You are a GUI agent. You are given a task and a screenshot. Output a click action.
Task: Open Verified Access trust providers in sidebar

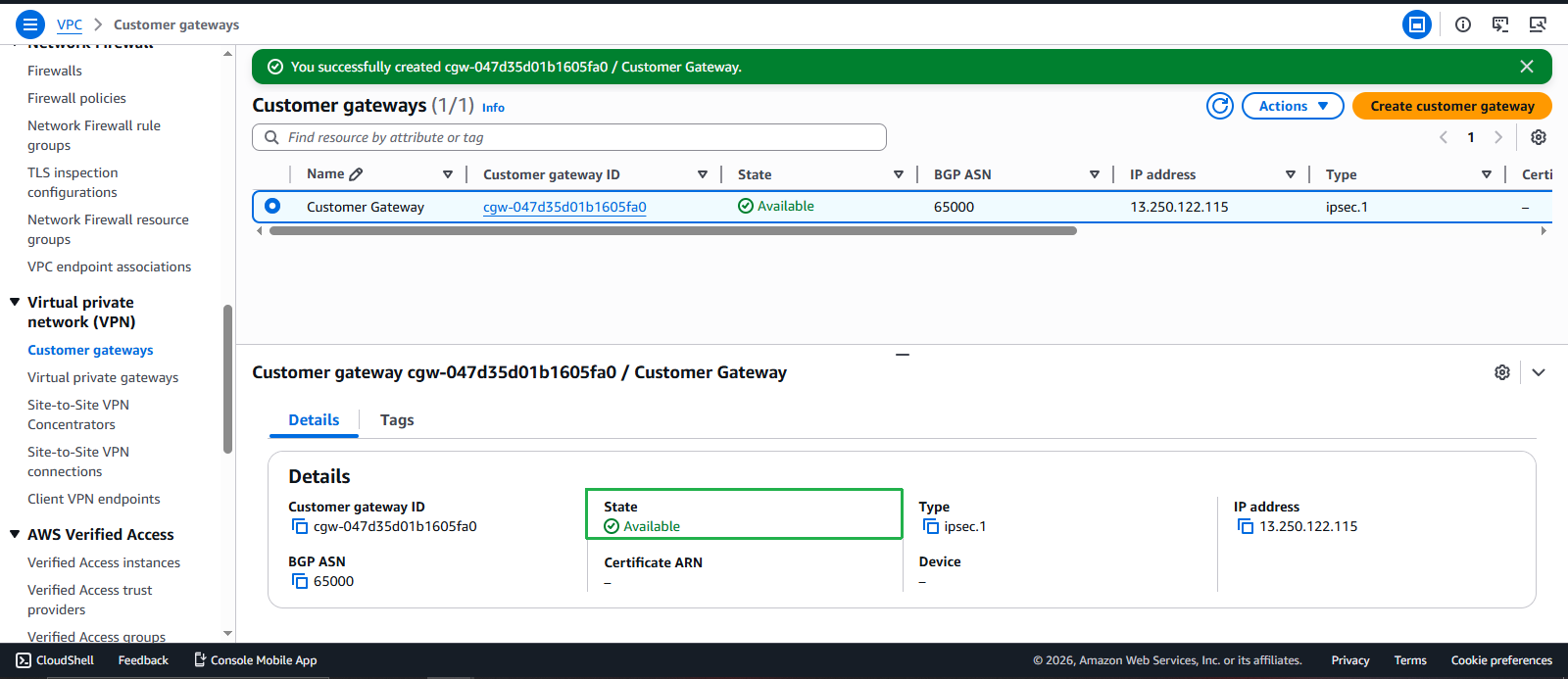click(90, 600)
